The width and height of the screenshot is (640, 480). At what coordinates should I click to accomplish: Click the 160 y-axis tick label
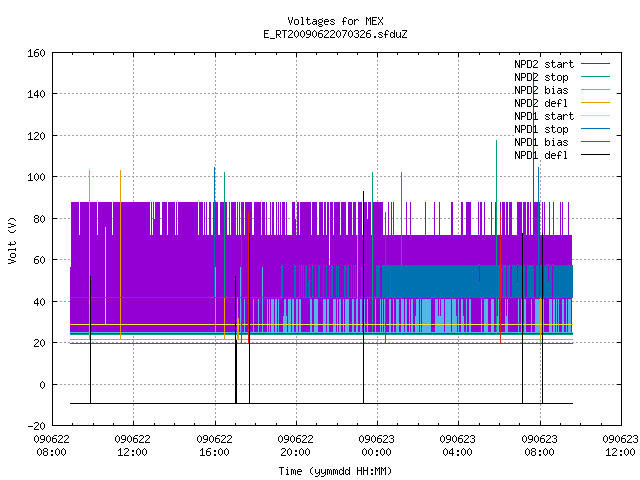point(36,53)
